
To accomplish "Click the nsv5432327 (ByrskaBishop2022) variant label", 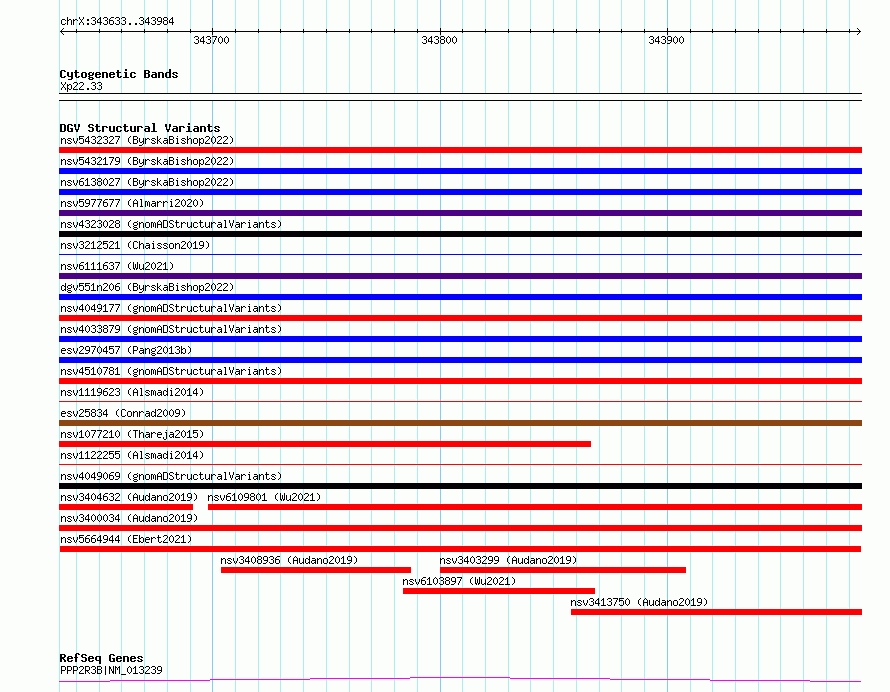I will coord(147,140).
